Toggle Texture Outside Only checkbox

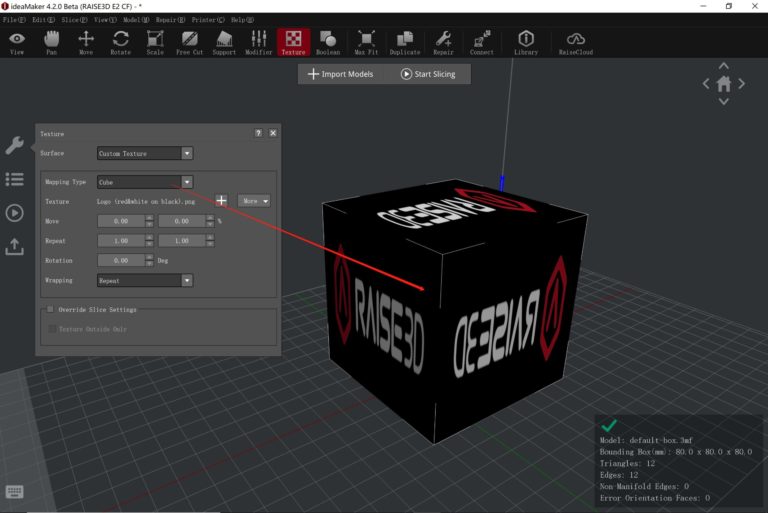pos(51,328)
